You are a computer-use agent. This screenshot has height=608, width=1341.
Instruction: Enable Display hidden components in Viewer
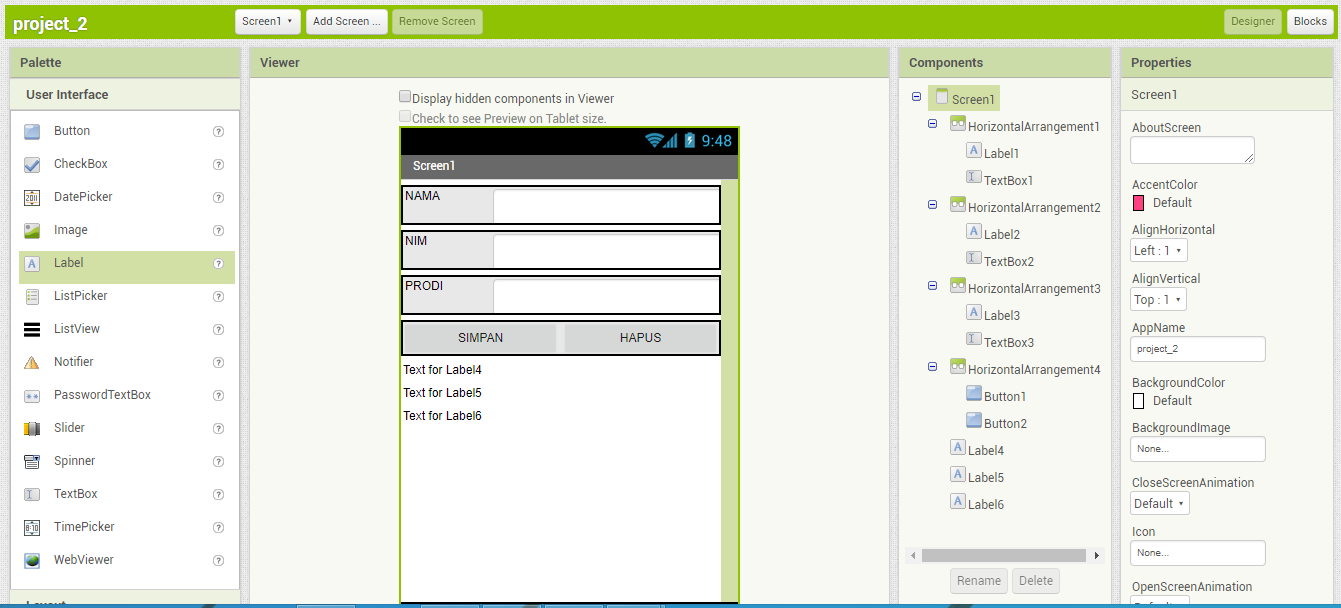point(405,96)
